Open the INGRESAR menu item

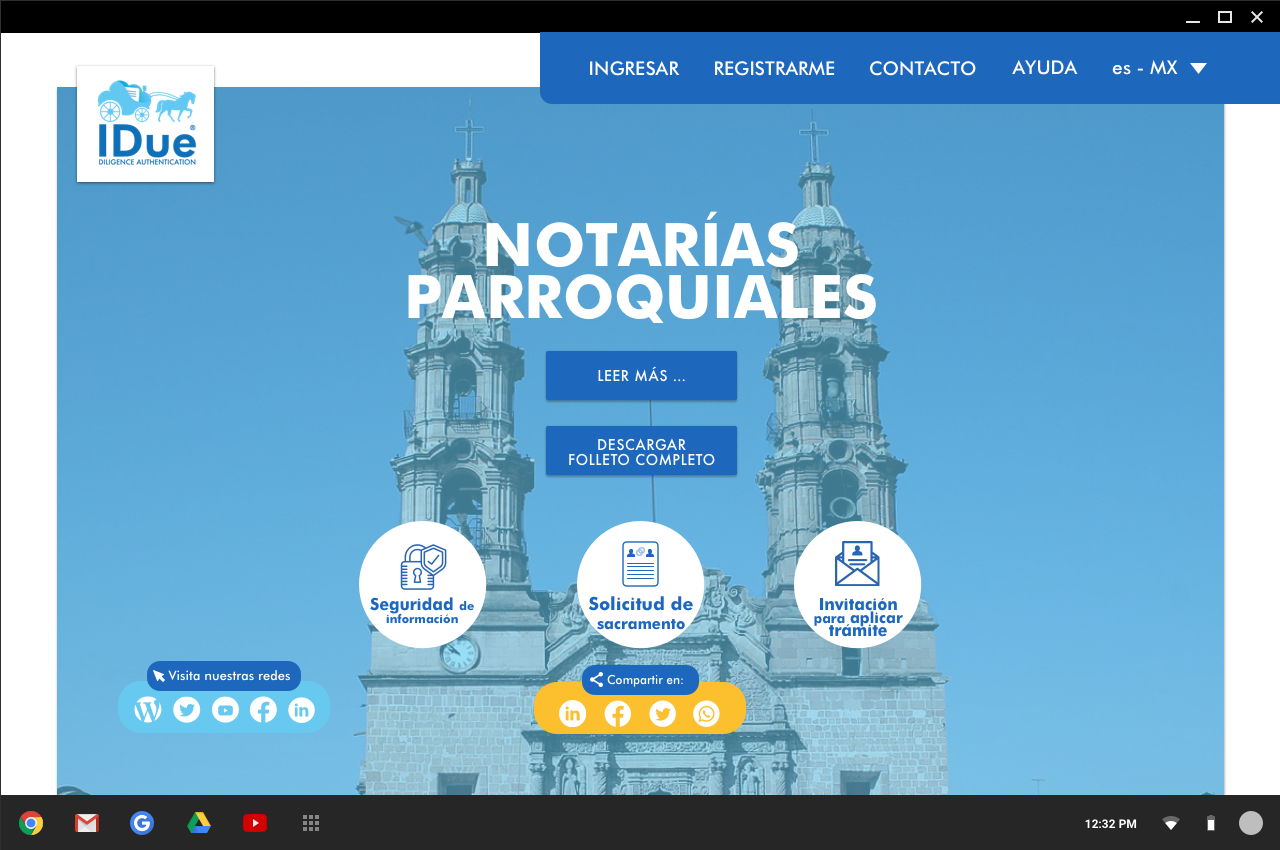point(633,68)
